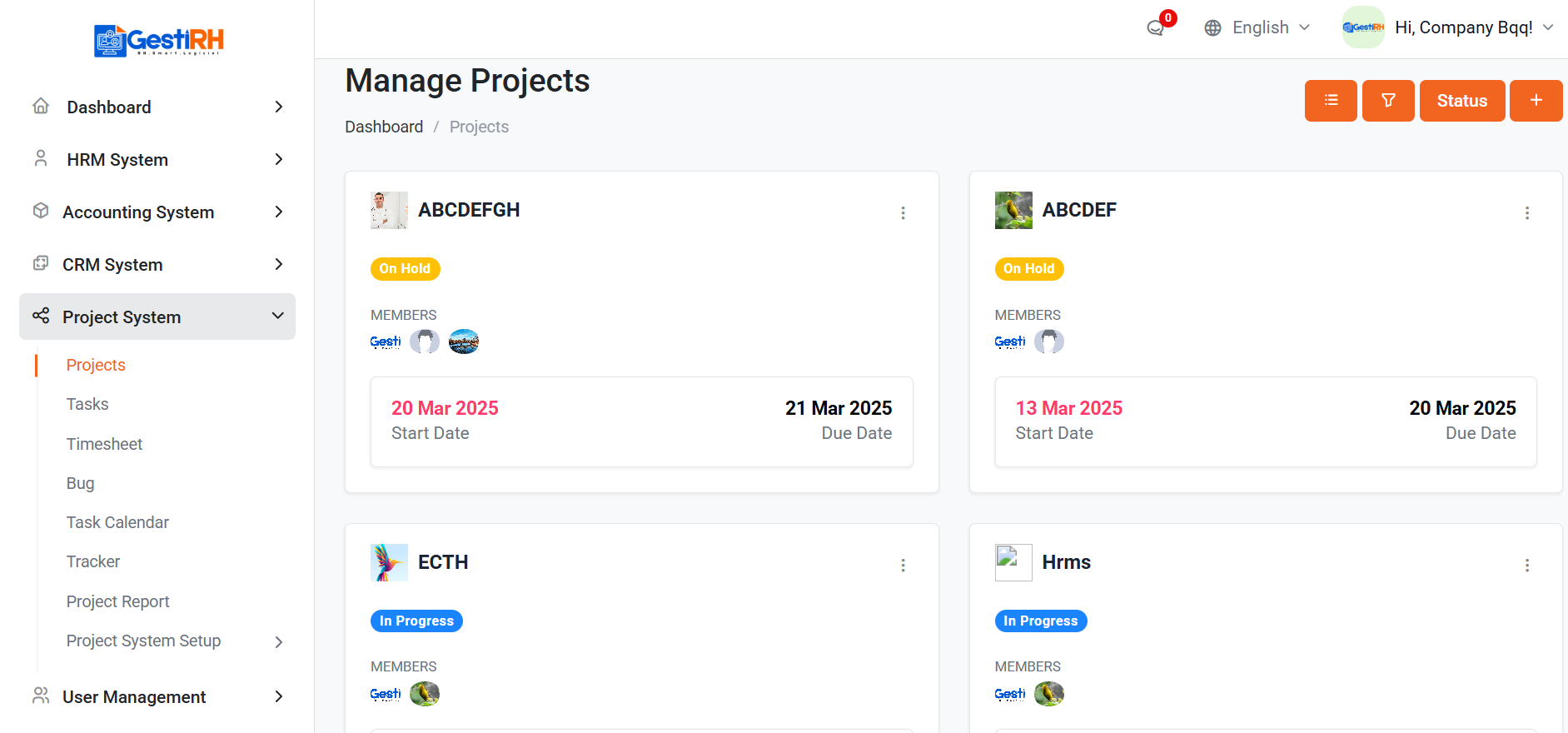Click the Dashboard breadcrumb link

(384, 127)
